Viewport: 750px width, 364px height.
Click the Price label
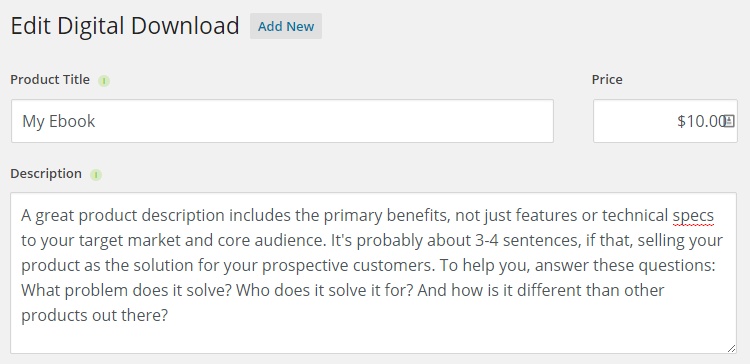pos(607,79)
